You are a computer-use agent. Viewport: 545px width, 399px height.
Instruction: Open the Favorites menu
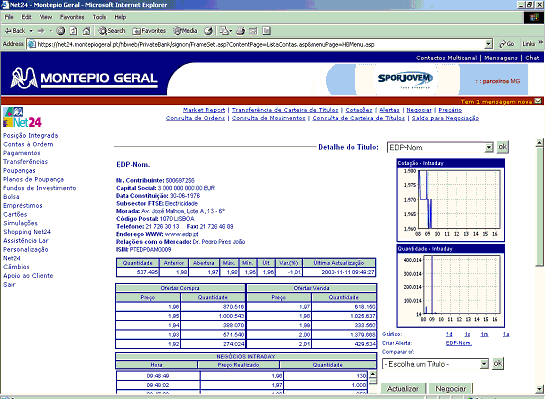pos(72,17)
